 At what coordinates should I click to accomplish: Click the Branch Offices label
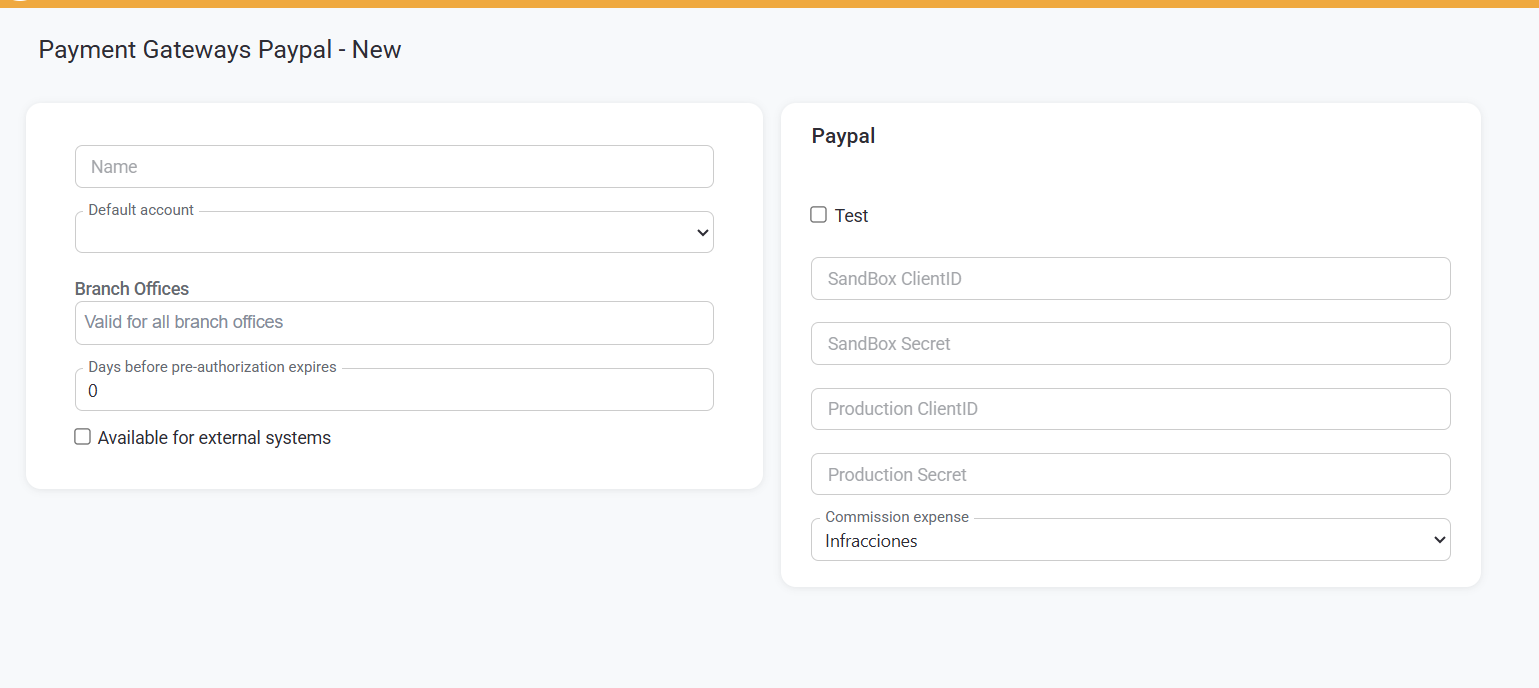pyautogui.click(x=132, y=289)
